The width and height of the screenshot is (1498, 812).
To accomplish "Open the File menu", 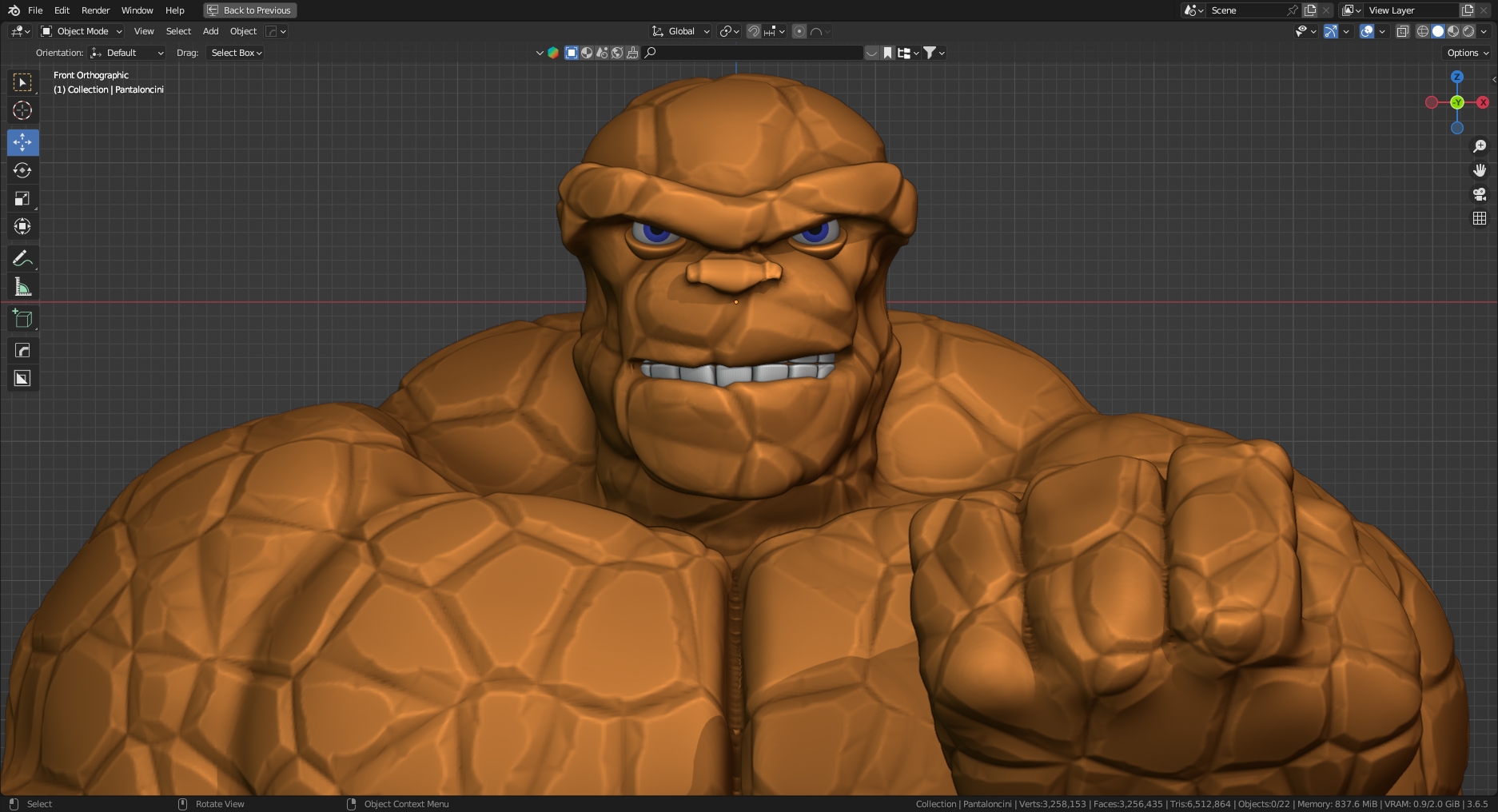I will 35,10.
